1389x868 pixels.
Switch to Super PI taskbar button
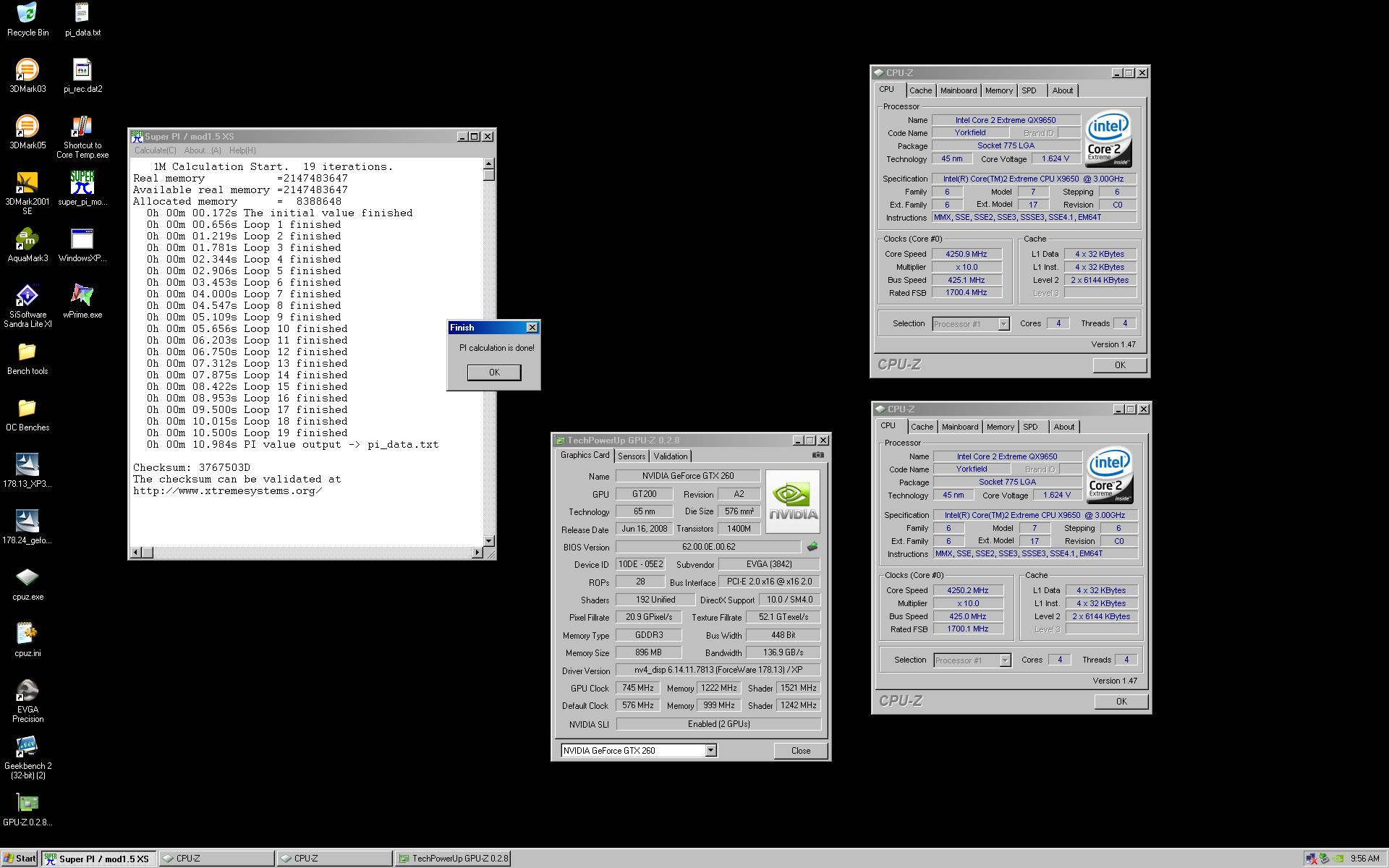point(98,859)
